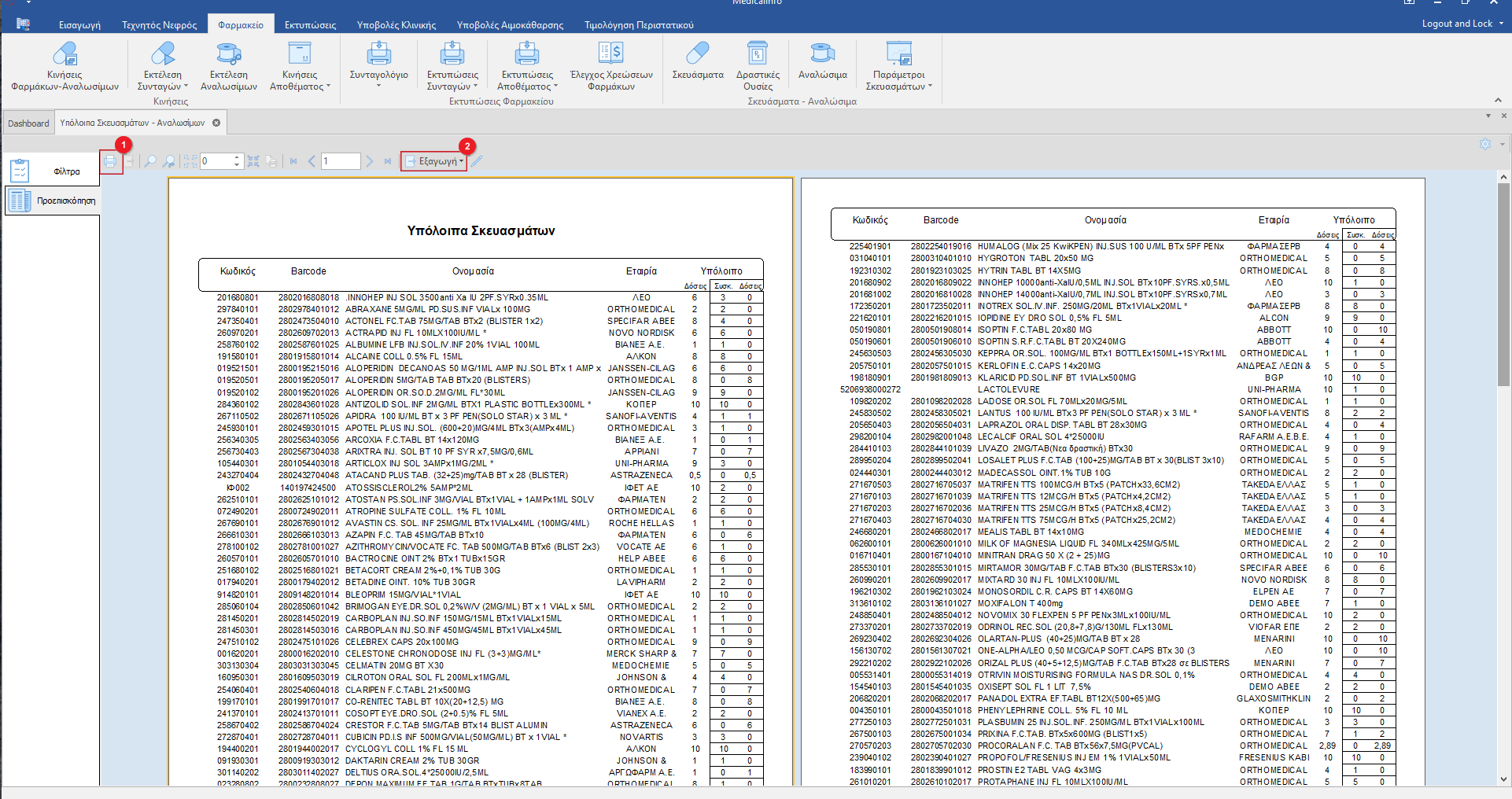Click the page number input field
This screenshot has height=799, width=1512.
341,161
